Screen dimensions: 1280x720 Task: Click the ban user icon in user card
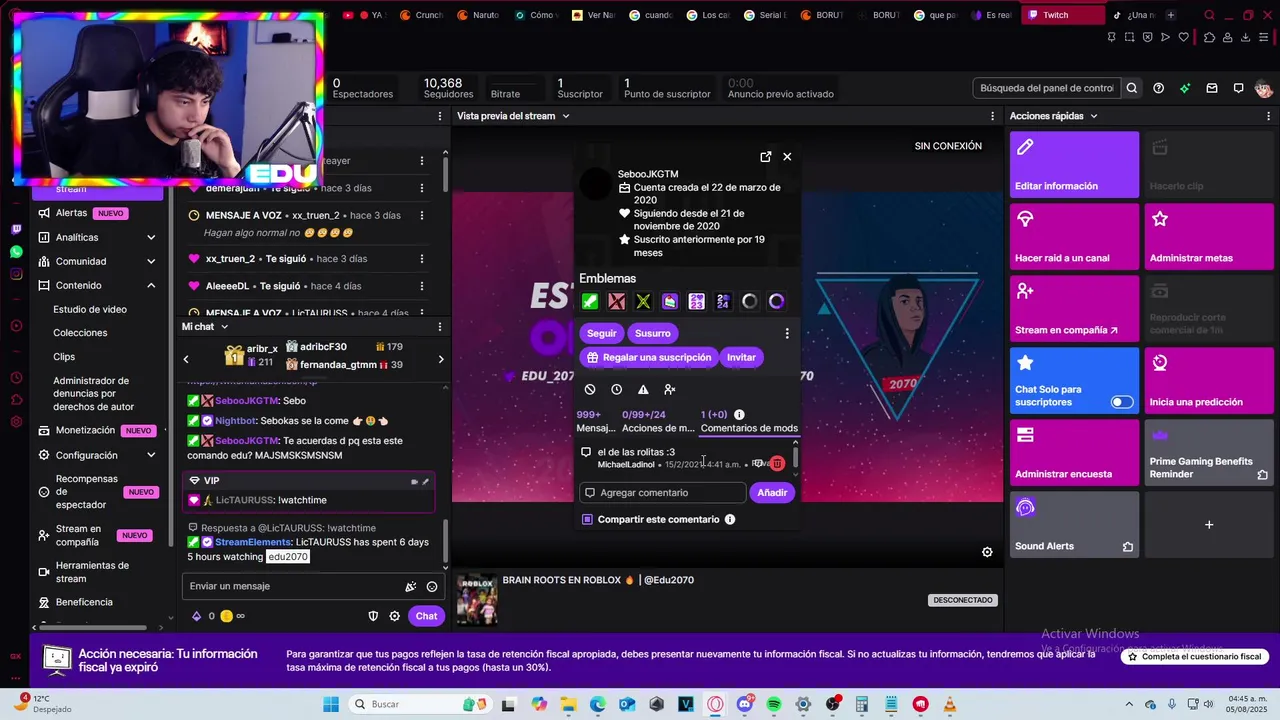click(x=590, y=389)
